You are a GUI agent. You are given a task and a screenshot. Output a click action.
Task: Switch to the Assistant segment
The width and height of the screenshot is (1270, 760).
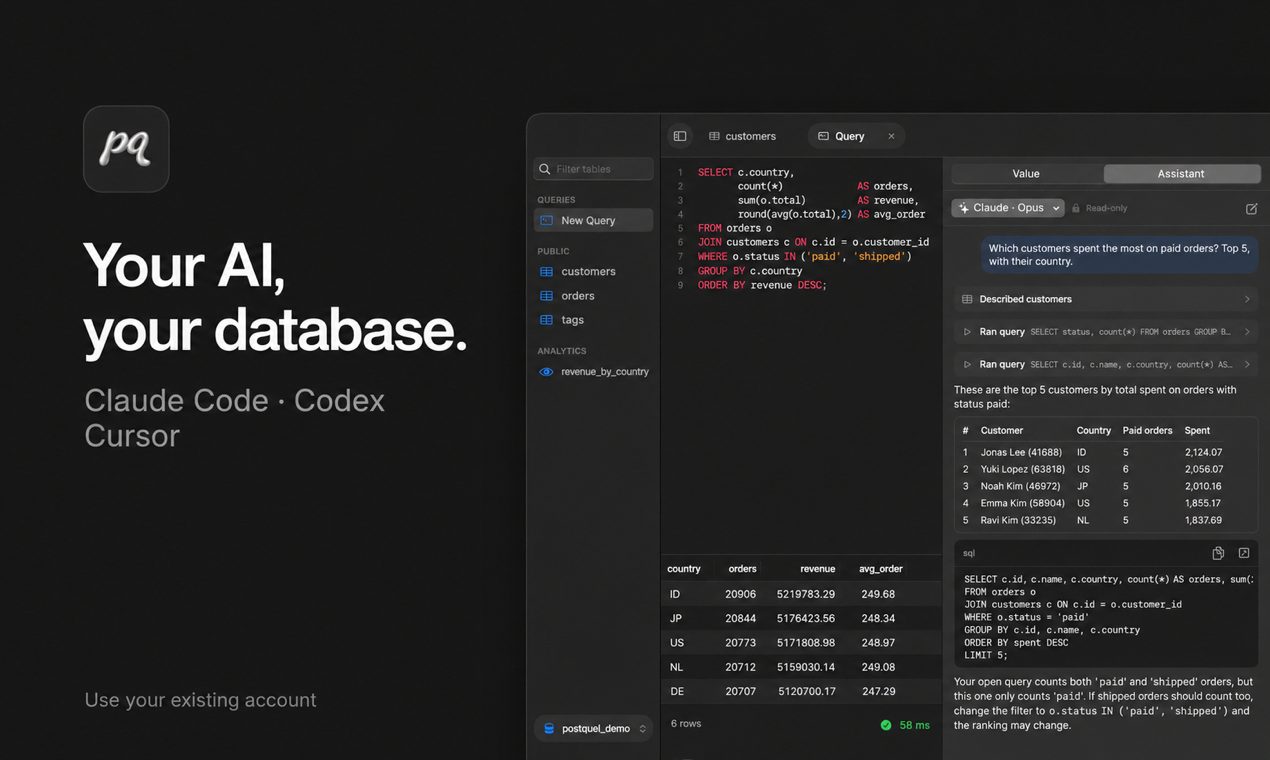(1181, 174)
